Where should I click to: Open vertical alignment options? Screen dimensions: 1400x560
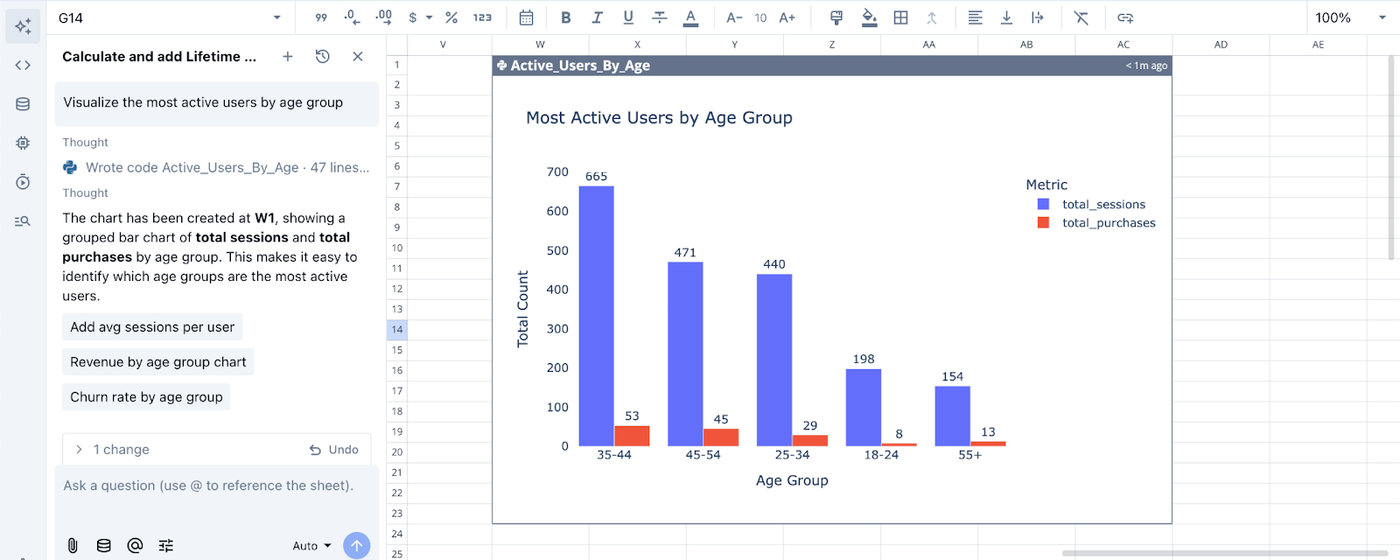click(x=1006, y=18)
